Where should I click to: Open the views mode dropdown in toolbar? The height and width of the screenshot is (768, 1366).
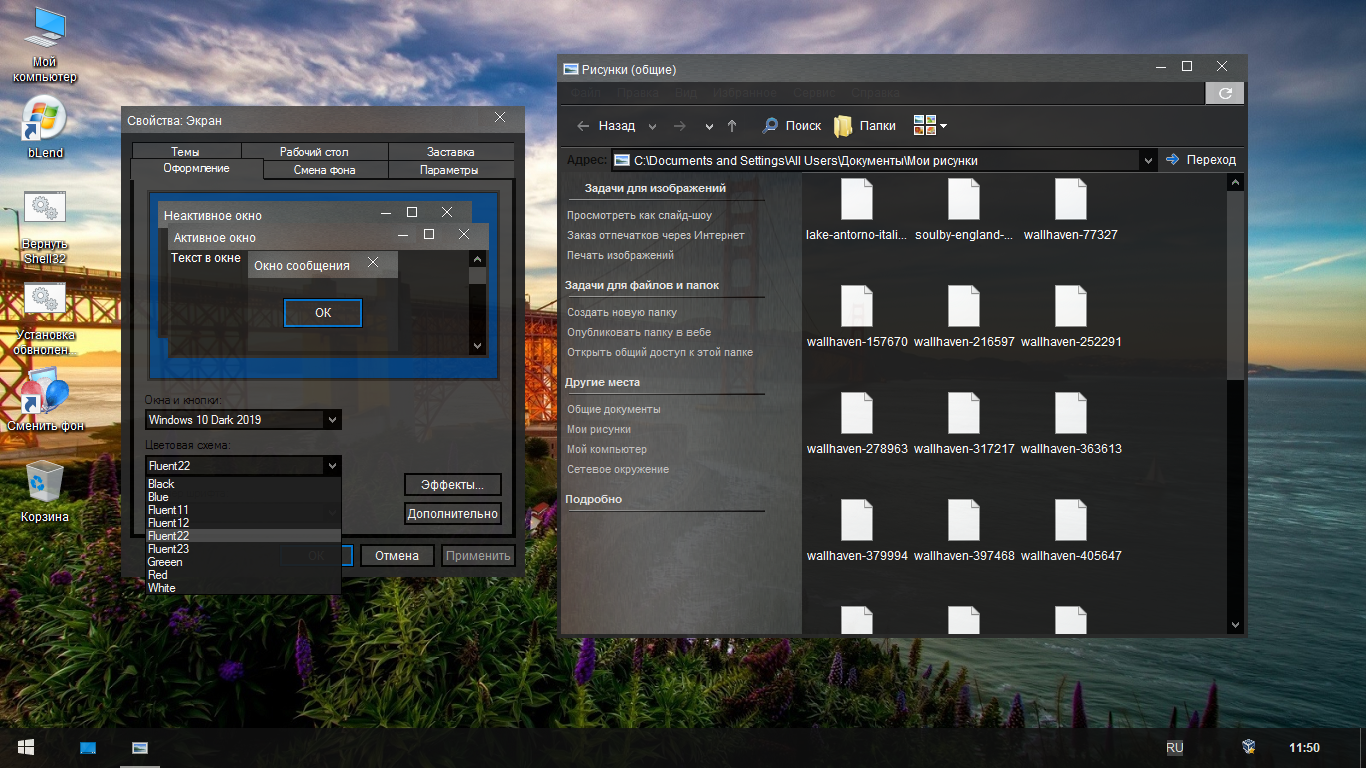click(930, 126)
